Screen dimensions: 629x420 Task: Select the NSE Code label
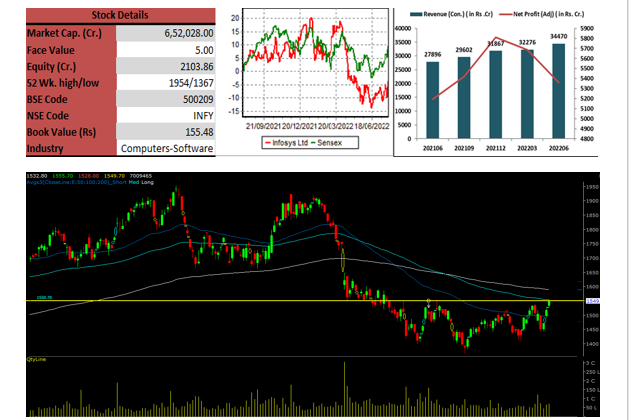coord(48,116)
